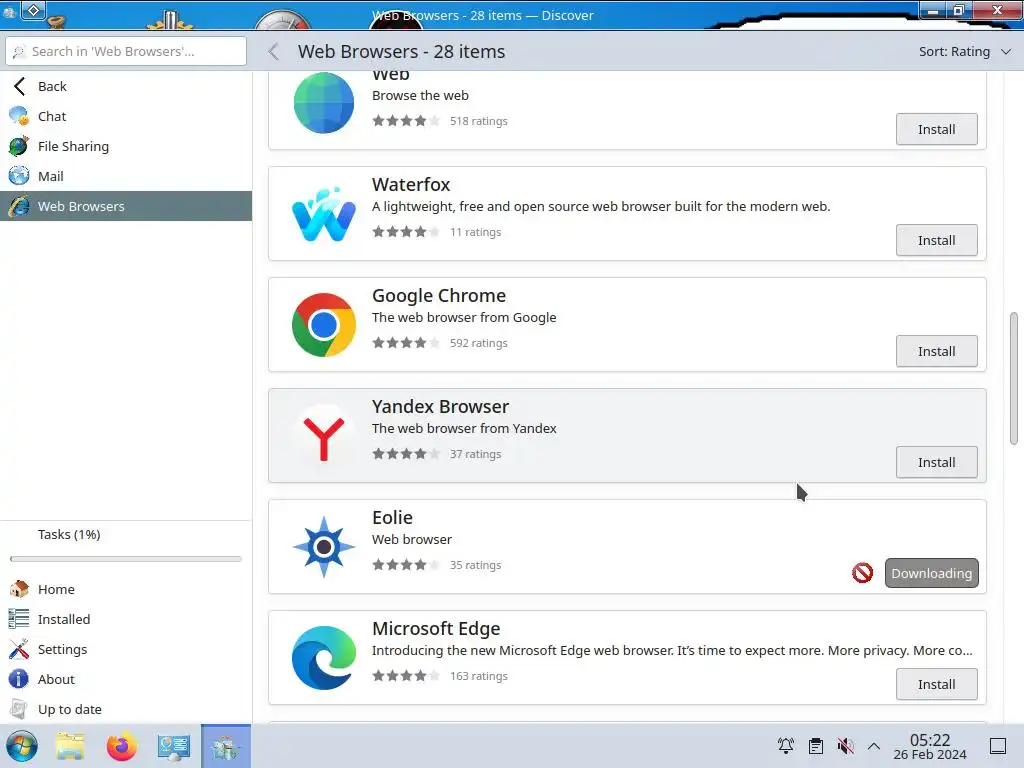1024x768 pixels.
Task: Focus the Search in 'Web Browsers' field
Action: coord(126,51)
